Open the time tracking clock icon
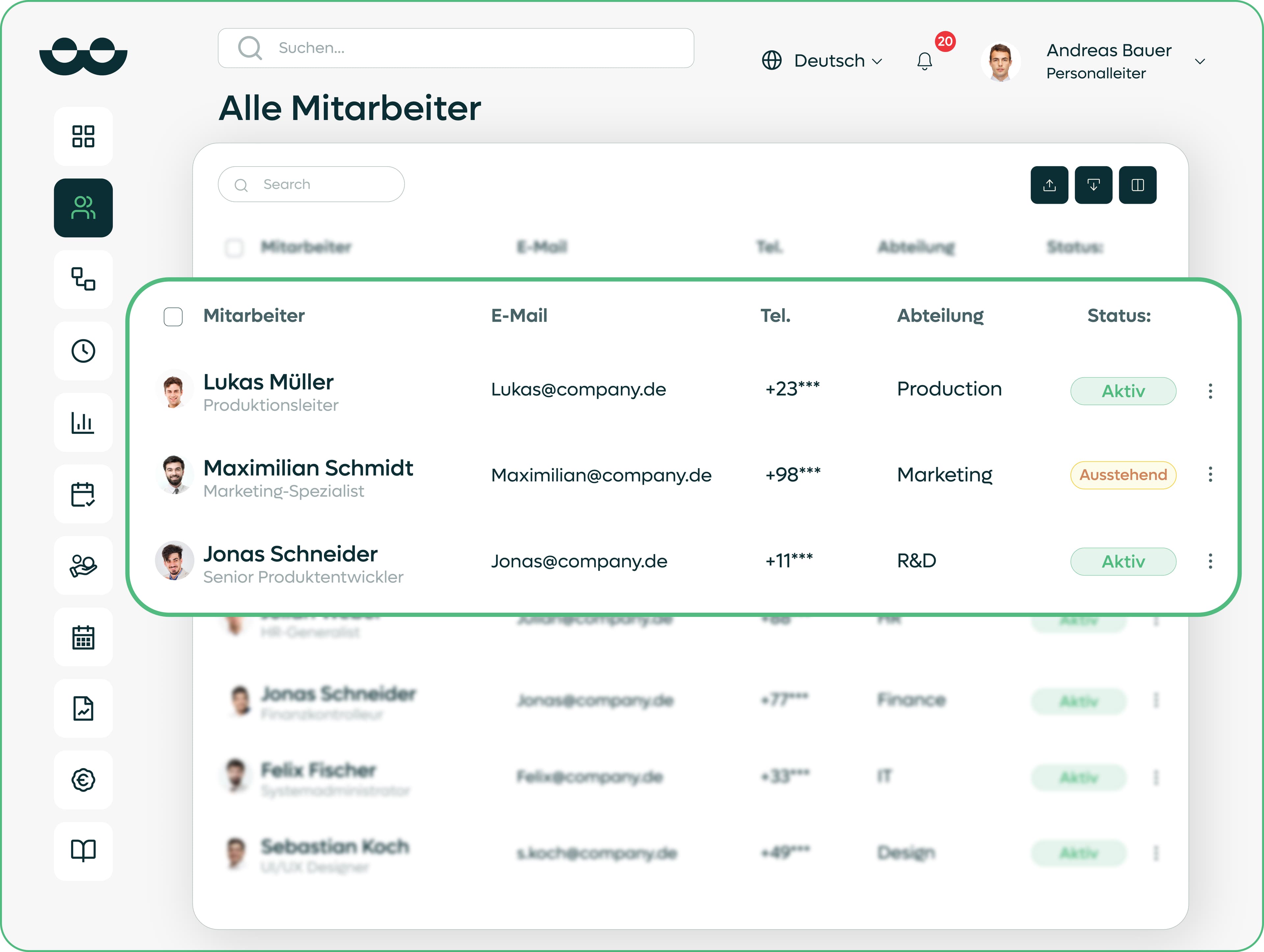This screenshot has width=1264, height=952. 83,351
